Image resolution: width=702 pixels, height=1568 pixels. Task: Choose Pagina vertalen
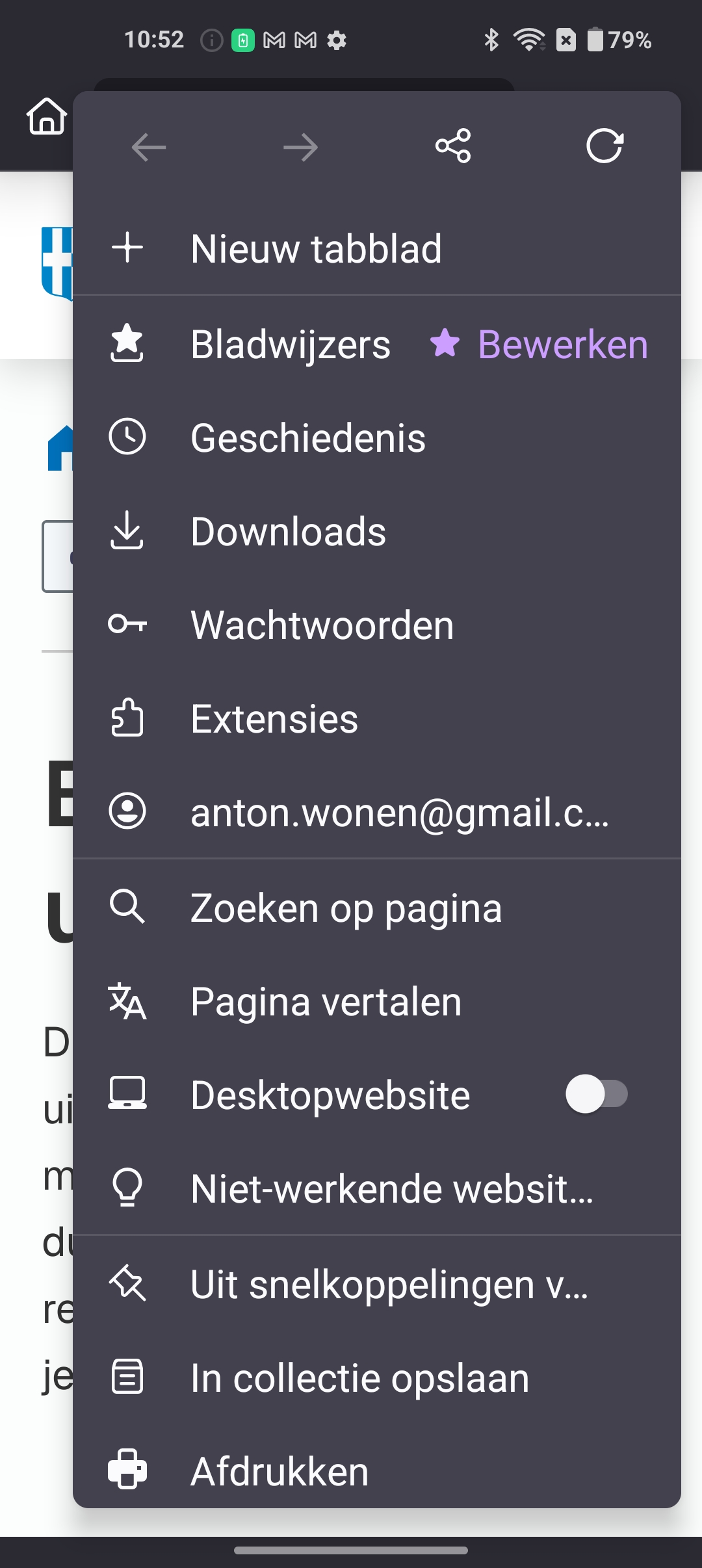(x=326, y=1001)
